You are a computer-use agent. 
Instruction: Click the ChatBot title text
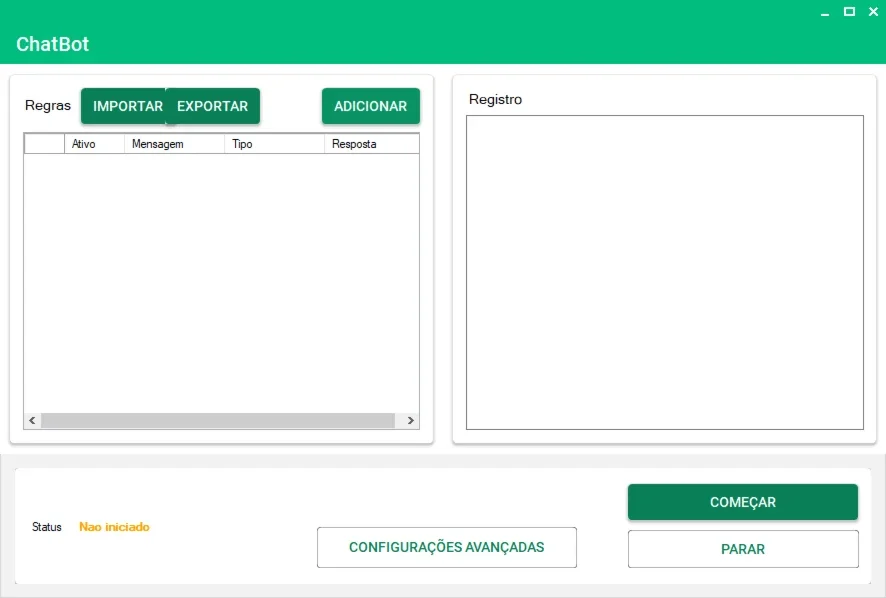coord(53,44)
